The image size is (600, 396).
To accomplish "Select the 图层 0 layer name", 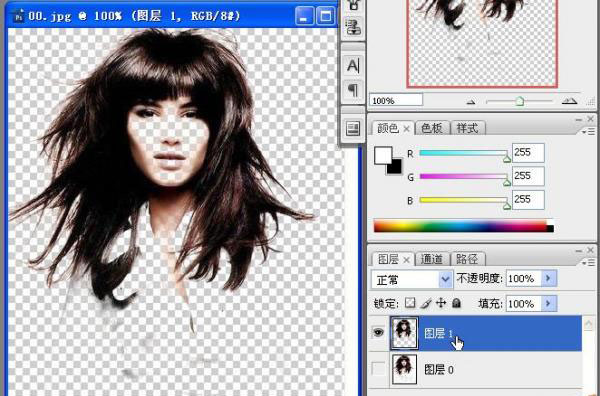I will (439, 369).
